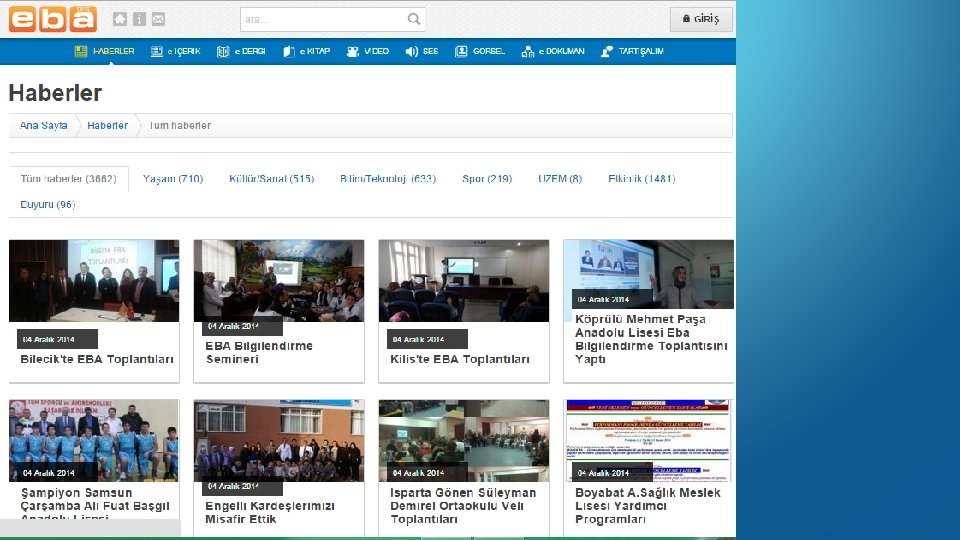Select the Etkinlik (1481) tab
960x540 pixels.
(642, 179)
